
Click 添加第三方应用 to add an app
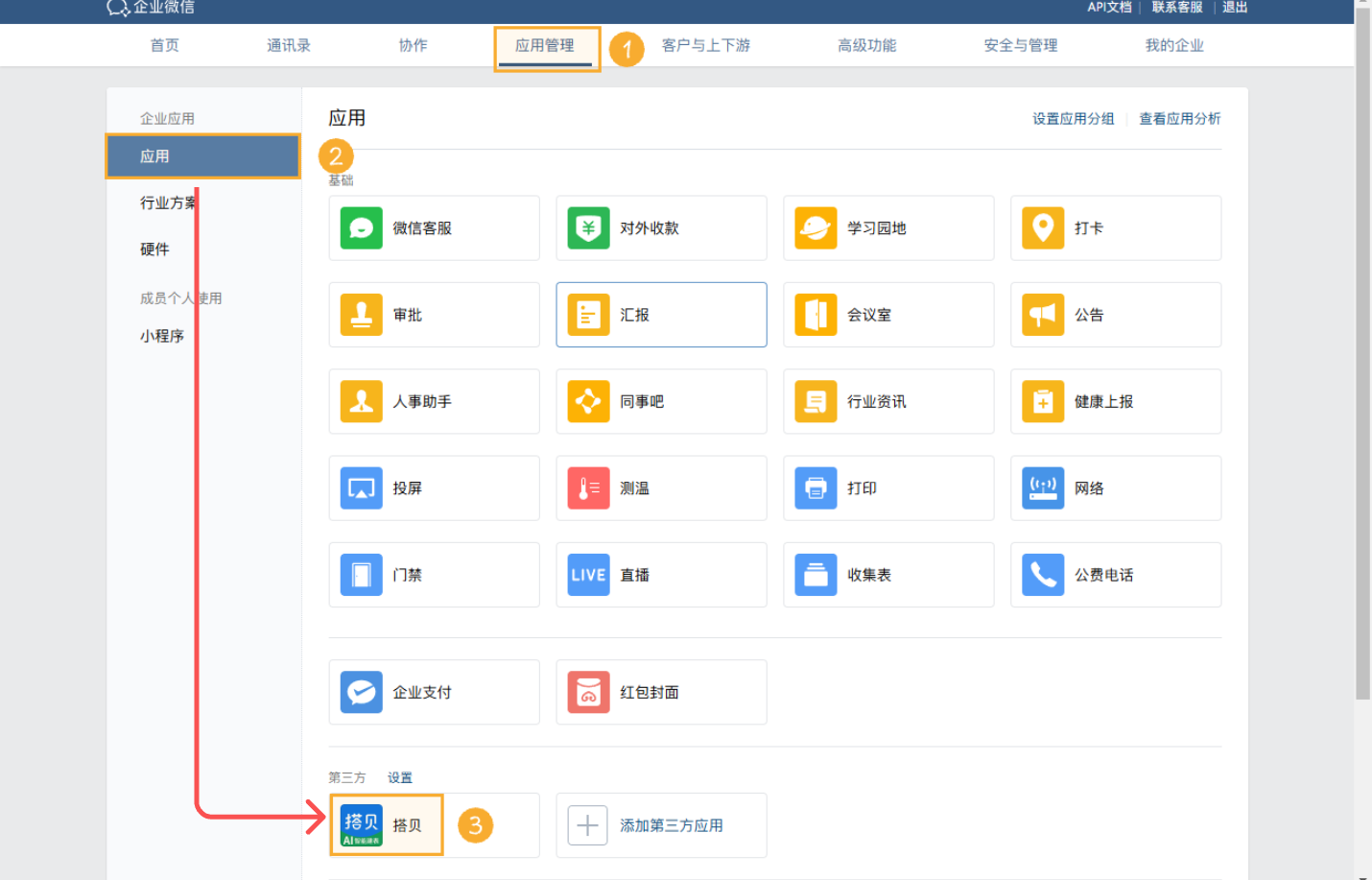[661, 823]
